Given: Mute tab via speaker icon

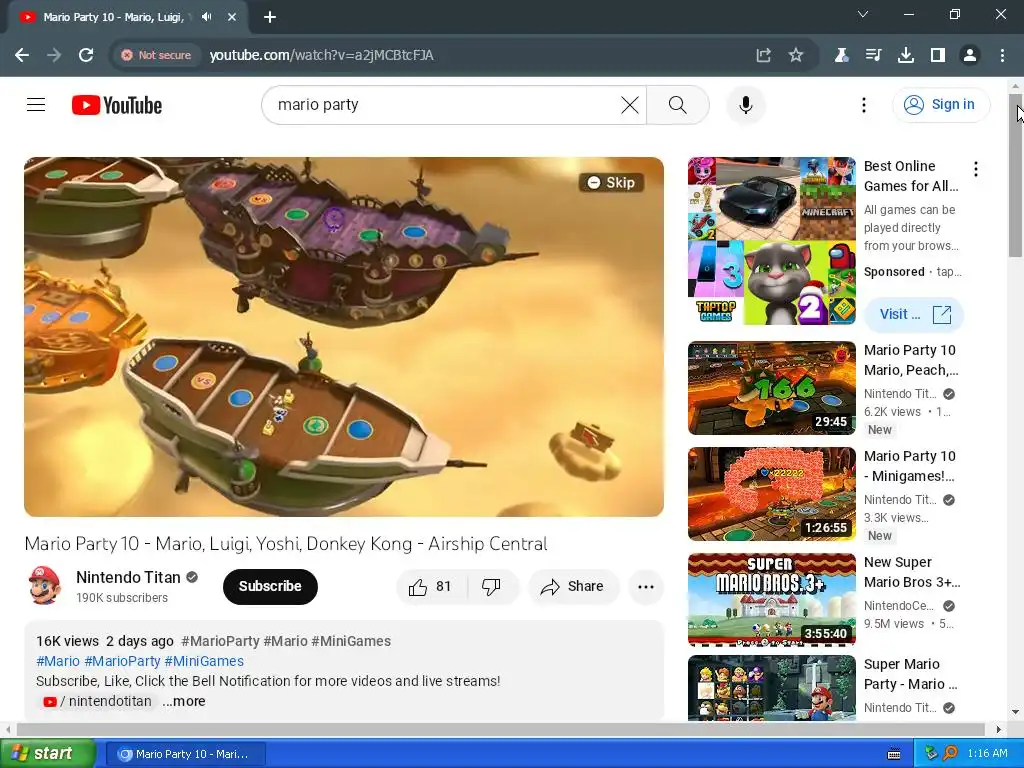Looking at the screenshot, I should pyautogui.click(x=207, y=17).
